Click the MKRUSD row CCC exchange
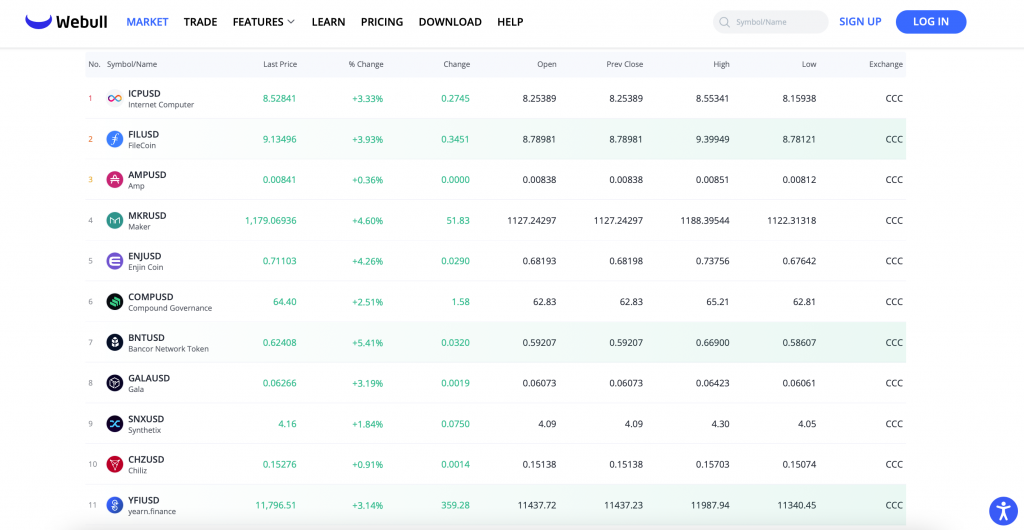 click(x=894, y=221)
